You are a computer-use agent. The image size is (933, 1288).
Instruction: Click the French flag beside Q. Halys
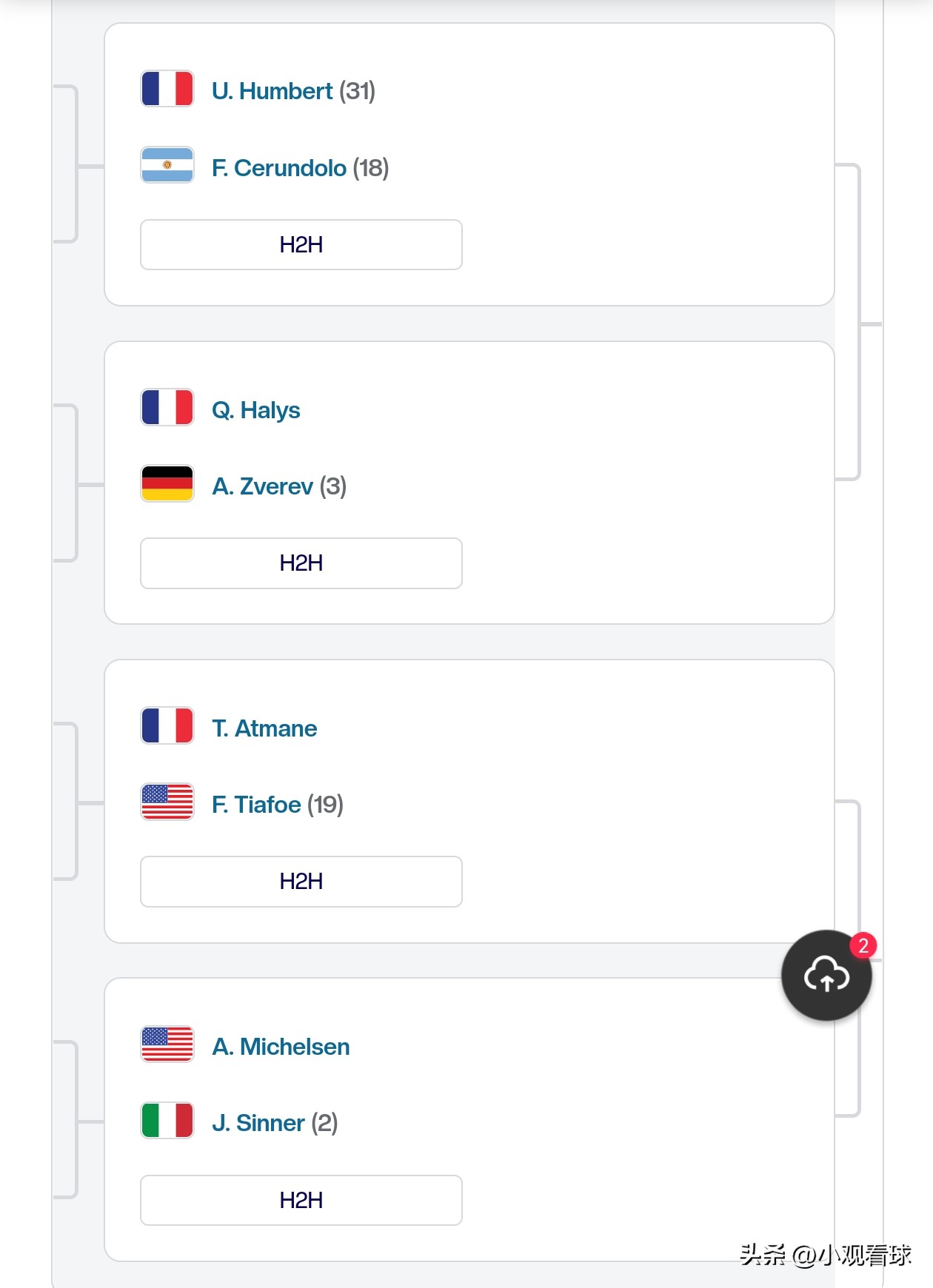point(167,407)
